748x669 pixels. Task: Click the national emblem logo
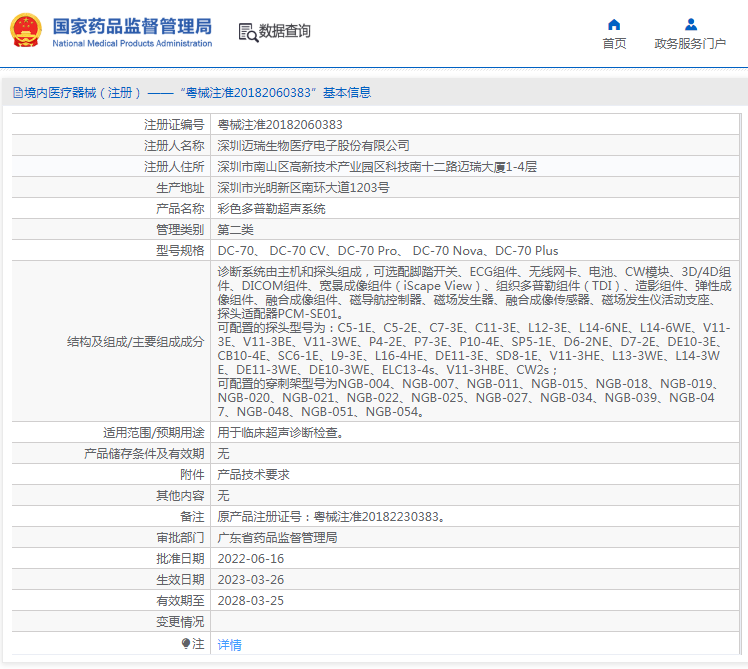26,30
